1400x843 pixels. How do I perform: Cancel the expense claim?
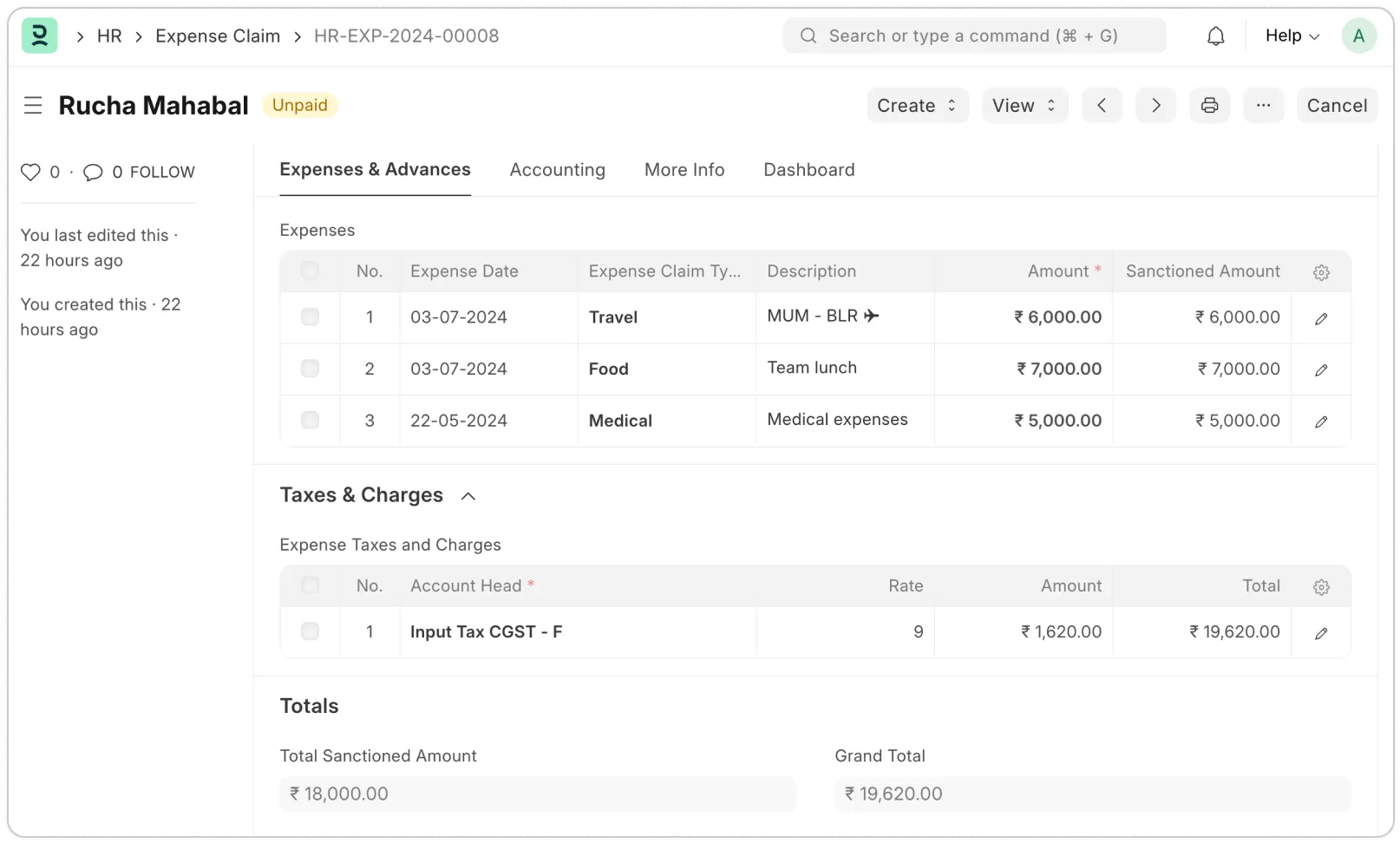click(x=1337, y=105)
